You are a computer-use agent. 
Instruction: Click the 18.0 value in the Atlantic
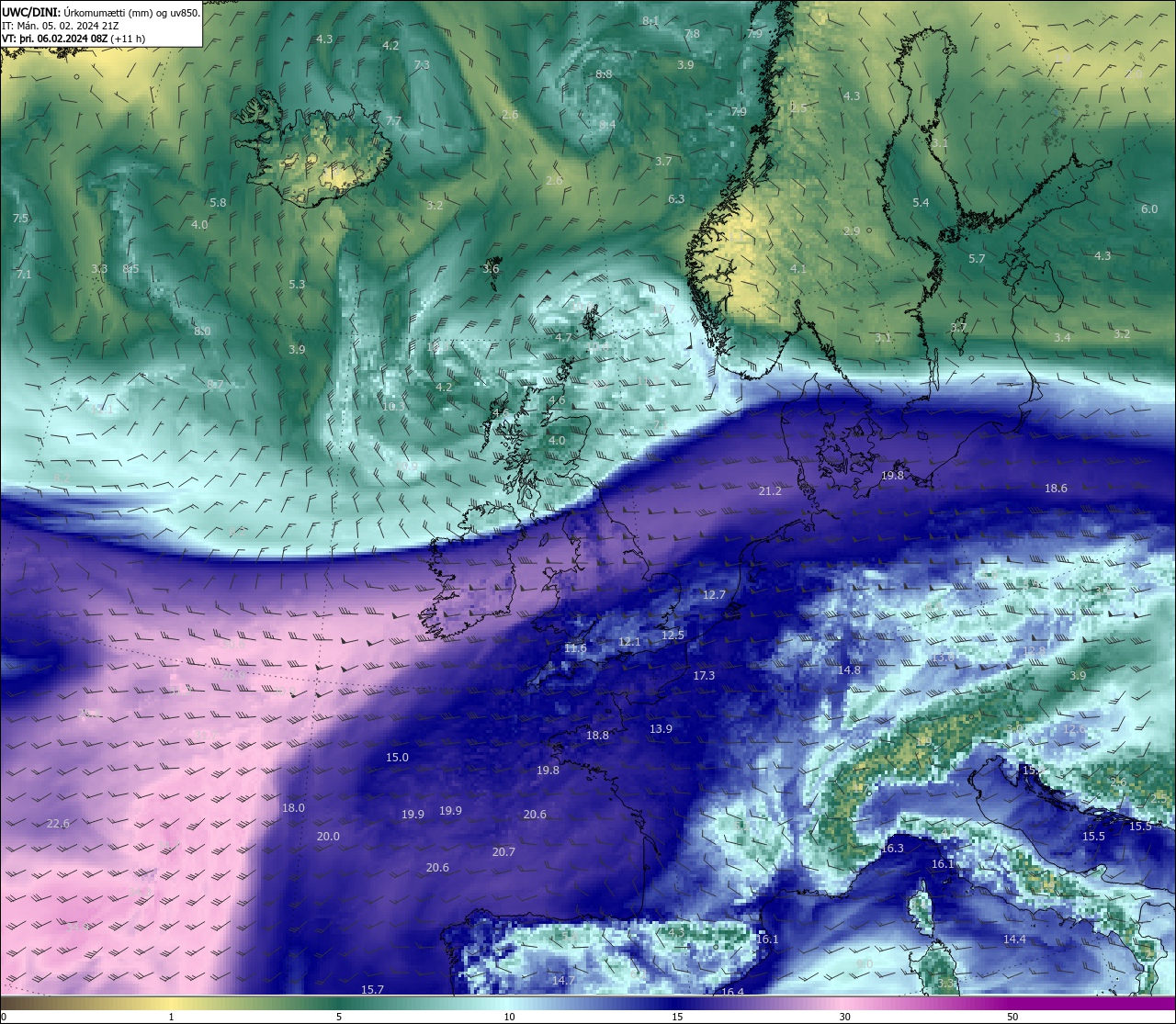[293, 808]
